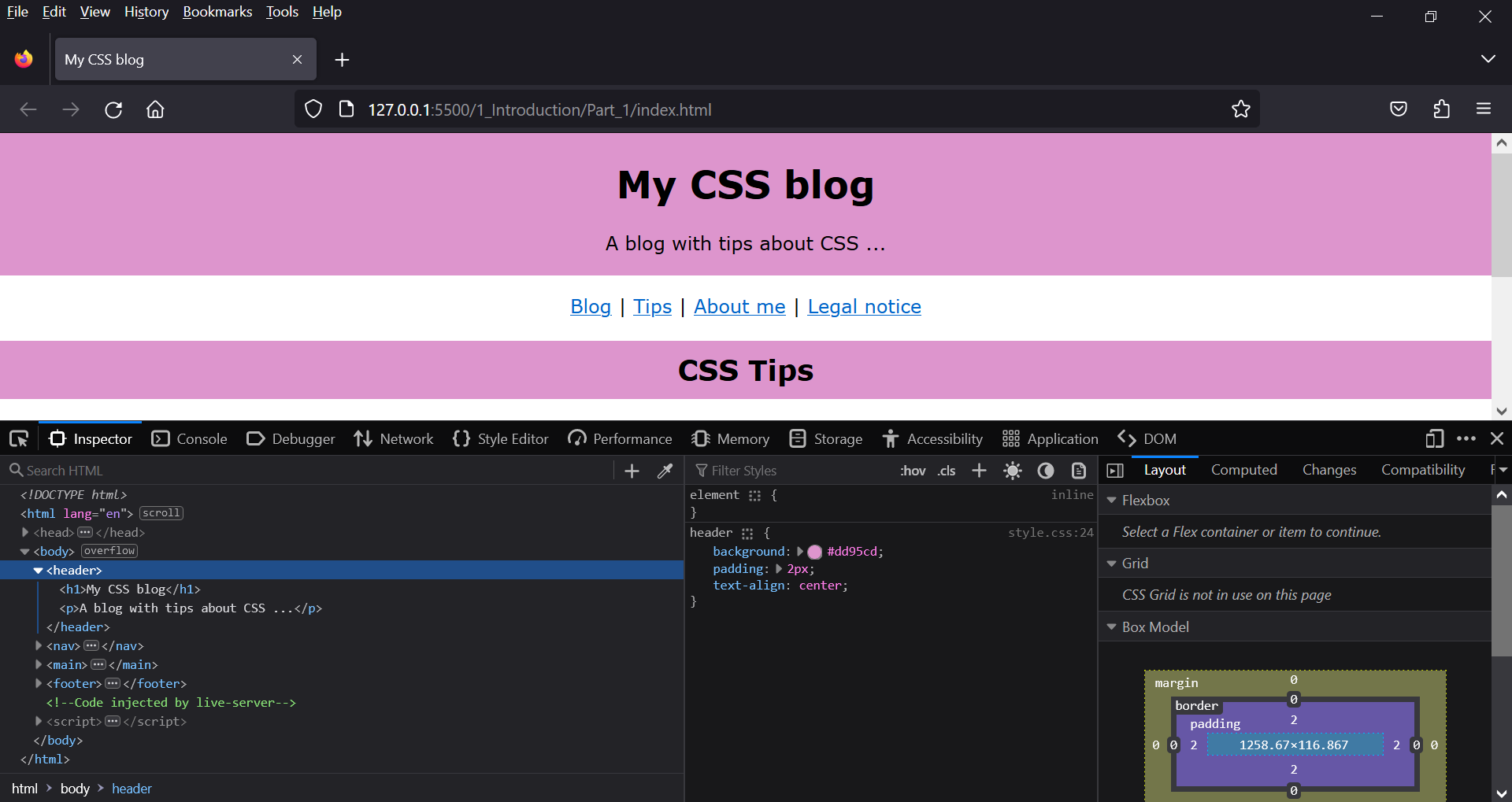Follow the Tips link
This screenshot has height=802, width=1512.
pos(652,307)
